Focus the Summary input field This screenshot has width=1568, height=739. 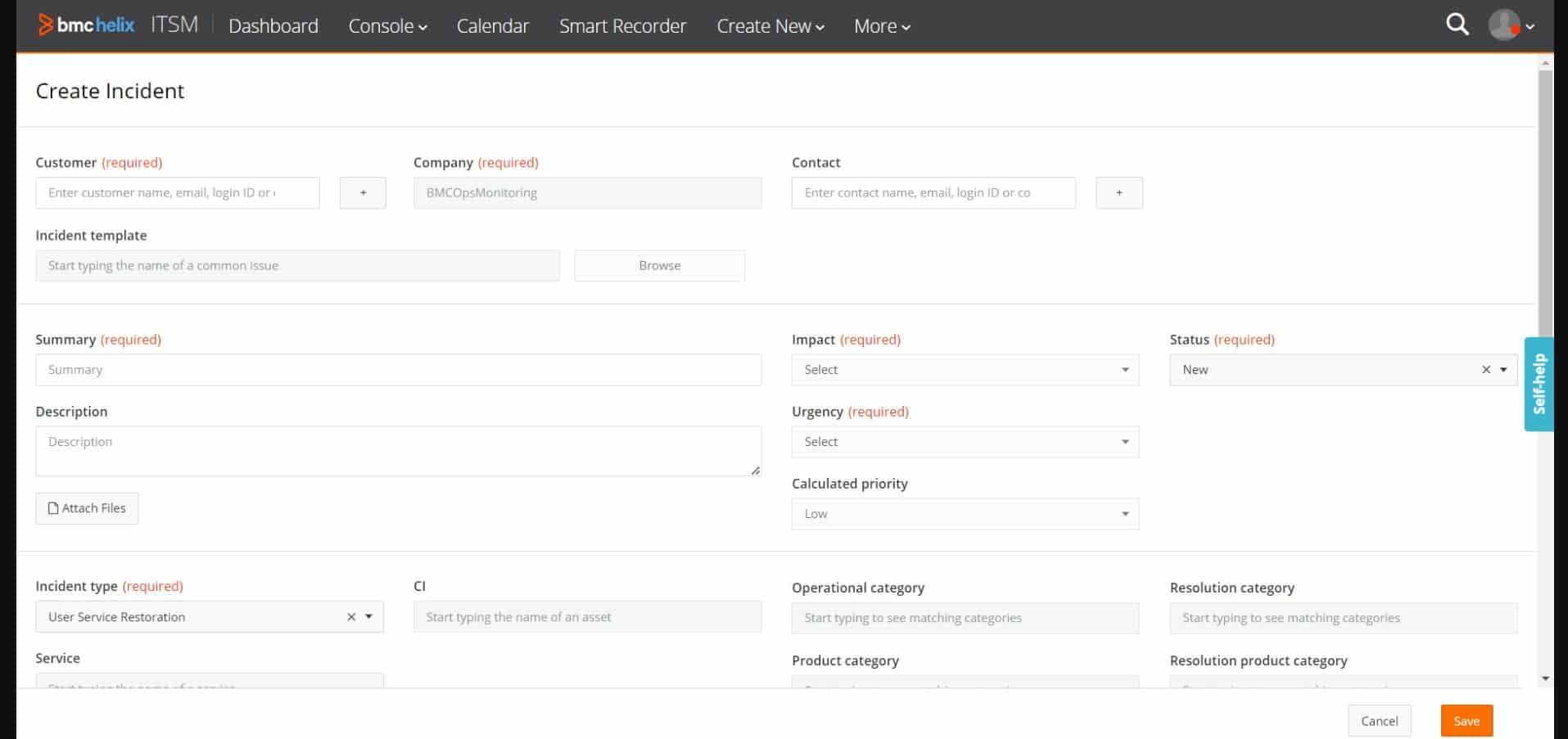pos(398,370)
